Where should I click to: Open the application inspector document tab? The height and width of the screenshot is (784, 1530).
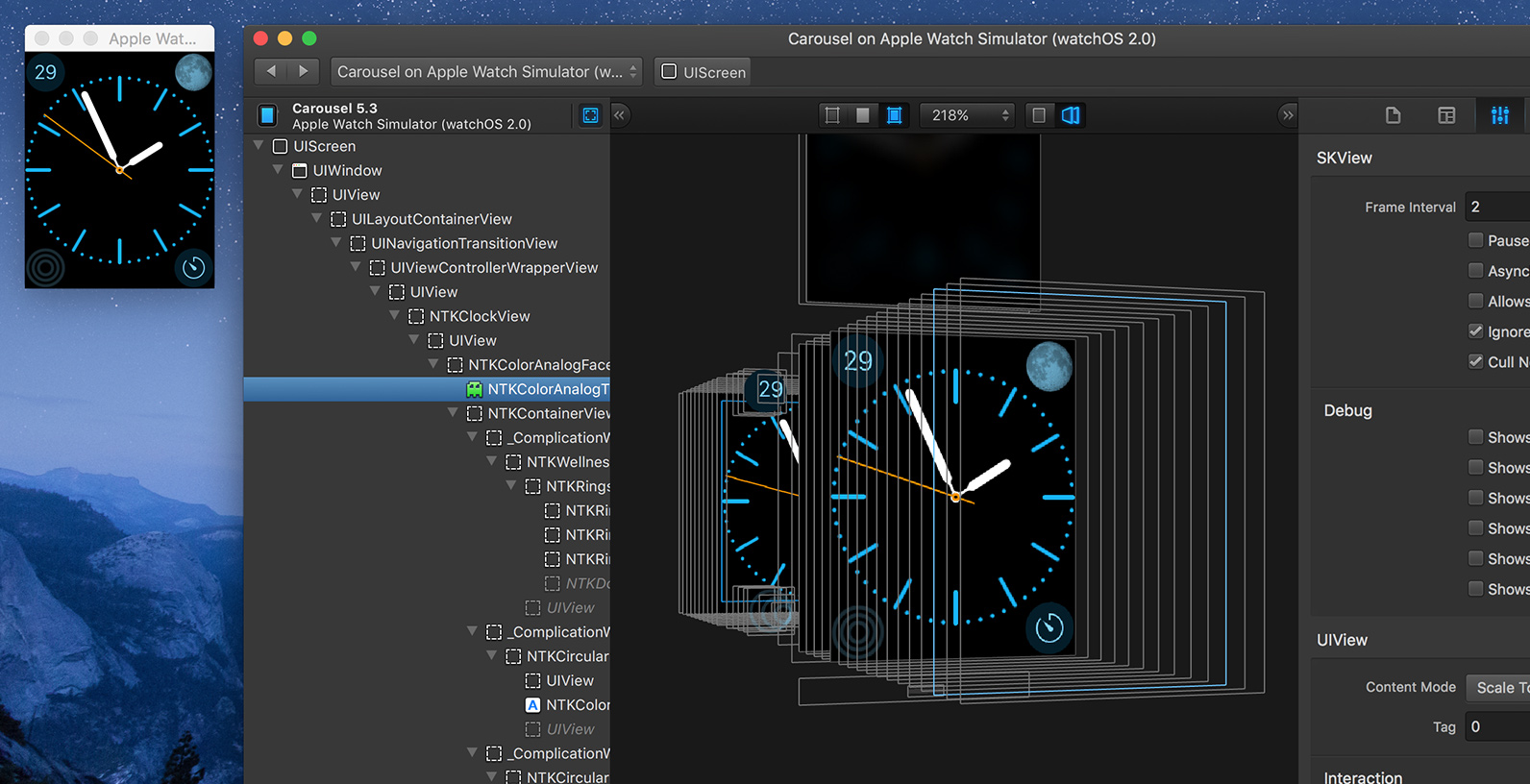click(1393, 115)
